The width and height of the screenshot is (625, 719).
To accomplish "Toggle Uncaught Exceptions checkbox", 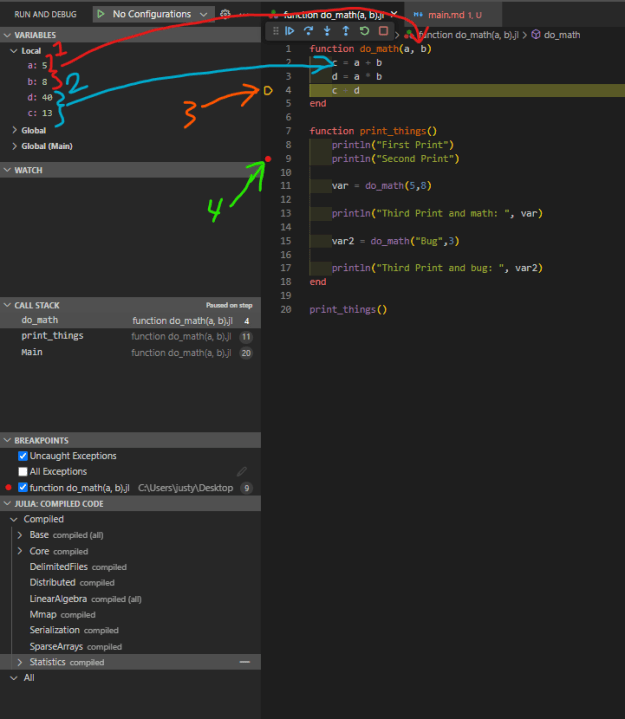I will (x=22, y=456).
